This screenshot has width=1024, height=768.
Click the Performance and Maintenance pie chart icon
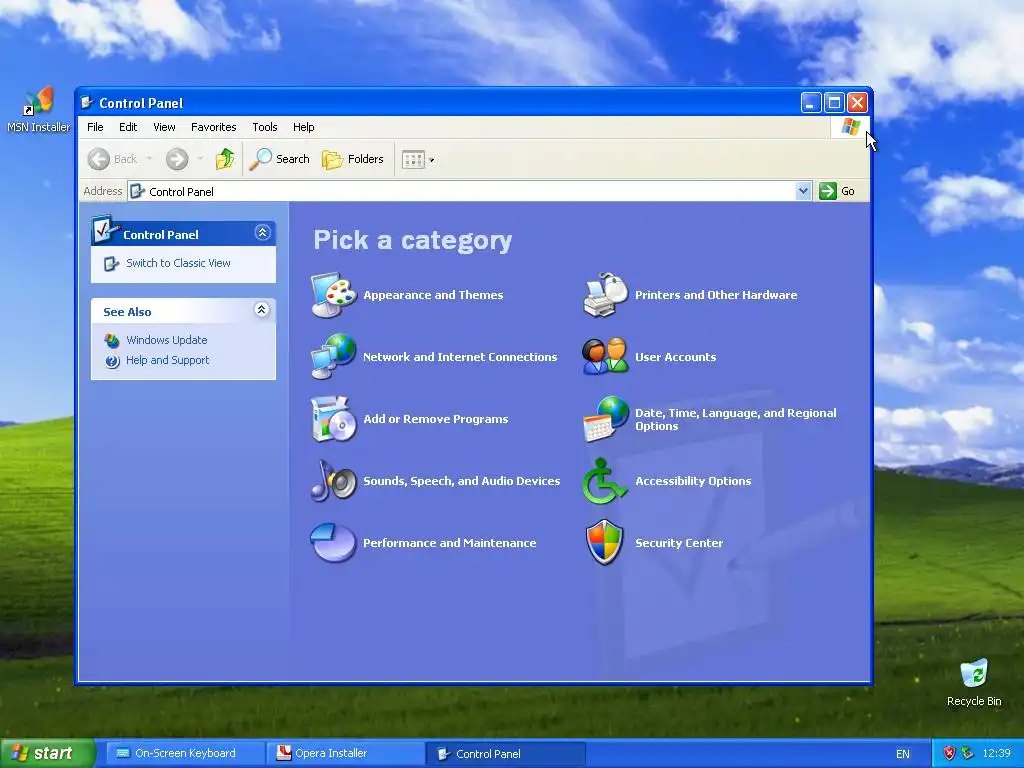coord(334,543)
